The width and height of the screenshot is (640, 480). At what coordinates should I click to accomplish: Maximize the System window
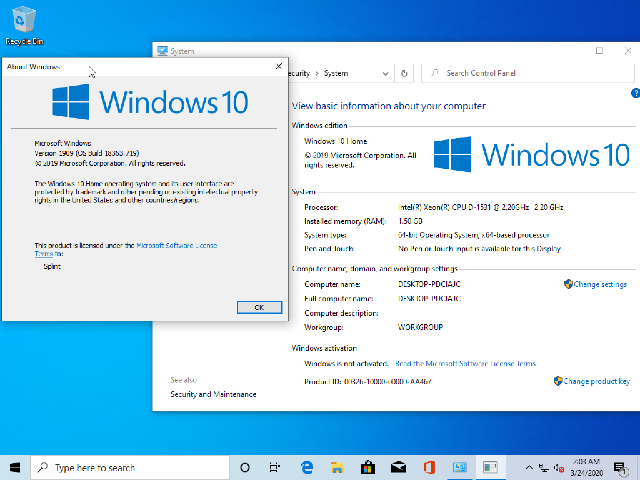pos(599,51)
